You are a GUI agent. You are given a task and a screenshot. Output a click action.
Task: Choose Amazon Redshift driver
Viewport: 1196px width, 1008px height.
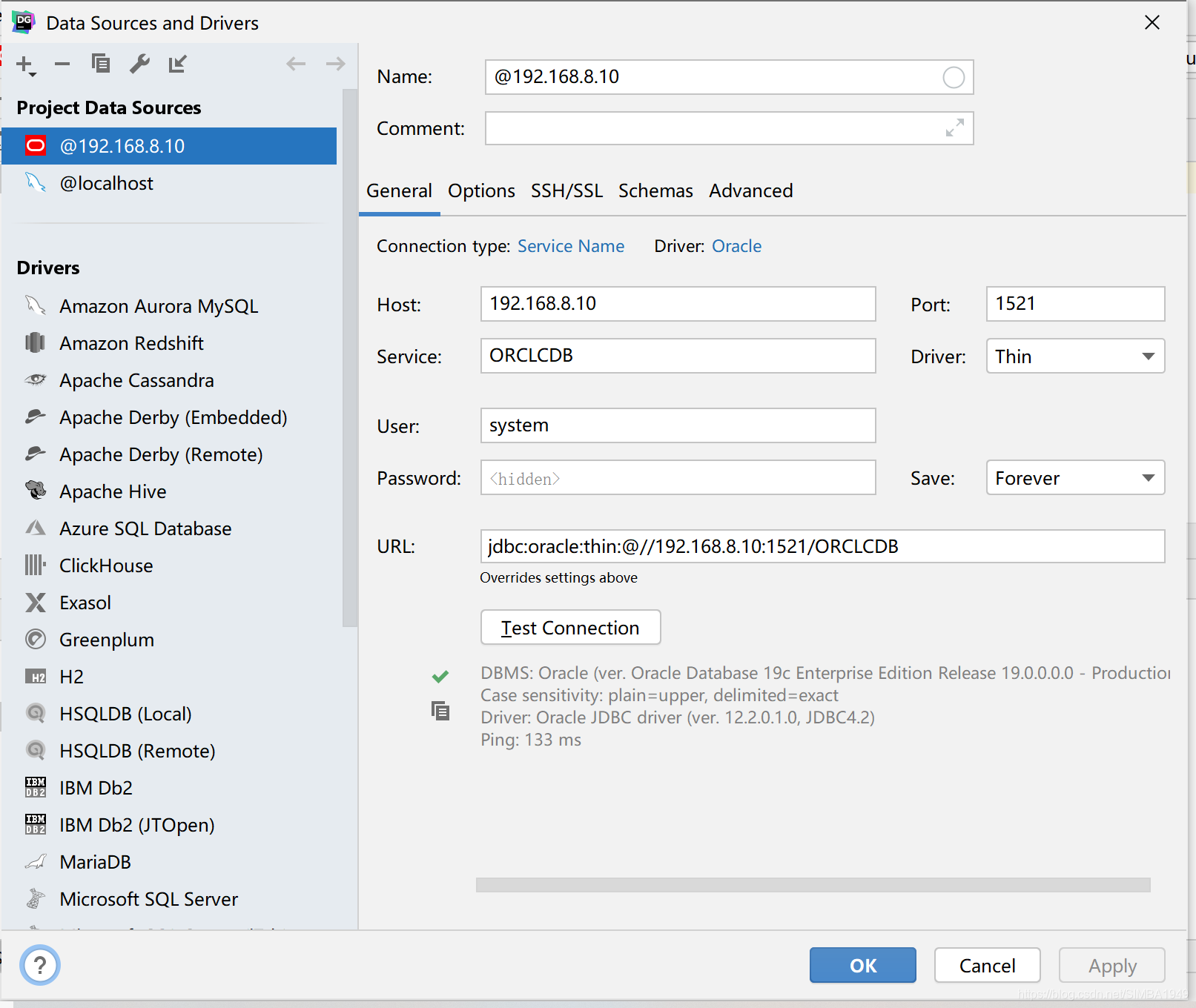(x=169, y=343)
